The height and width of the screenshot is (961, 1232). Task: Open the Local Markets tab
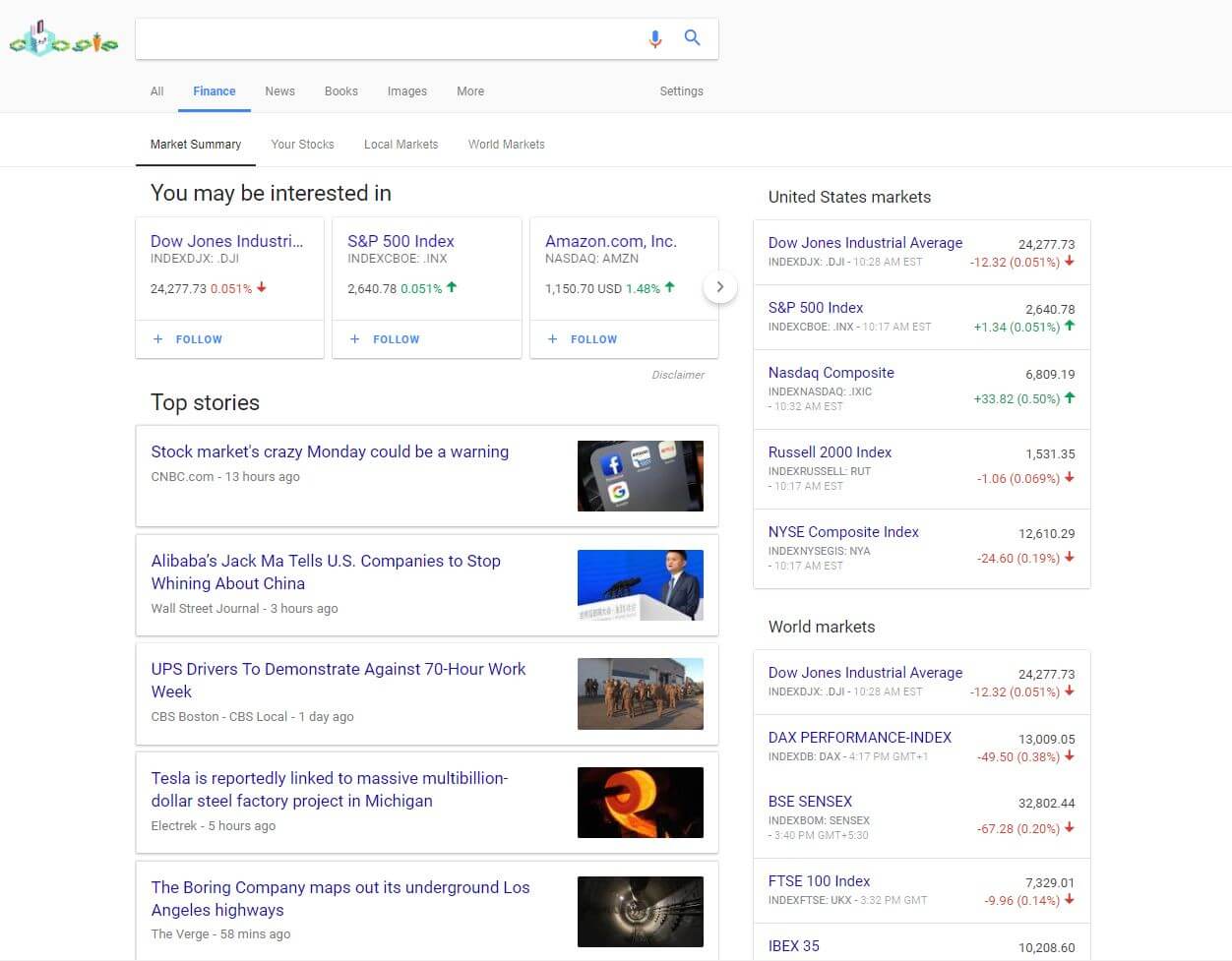point(400,145)
